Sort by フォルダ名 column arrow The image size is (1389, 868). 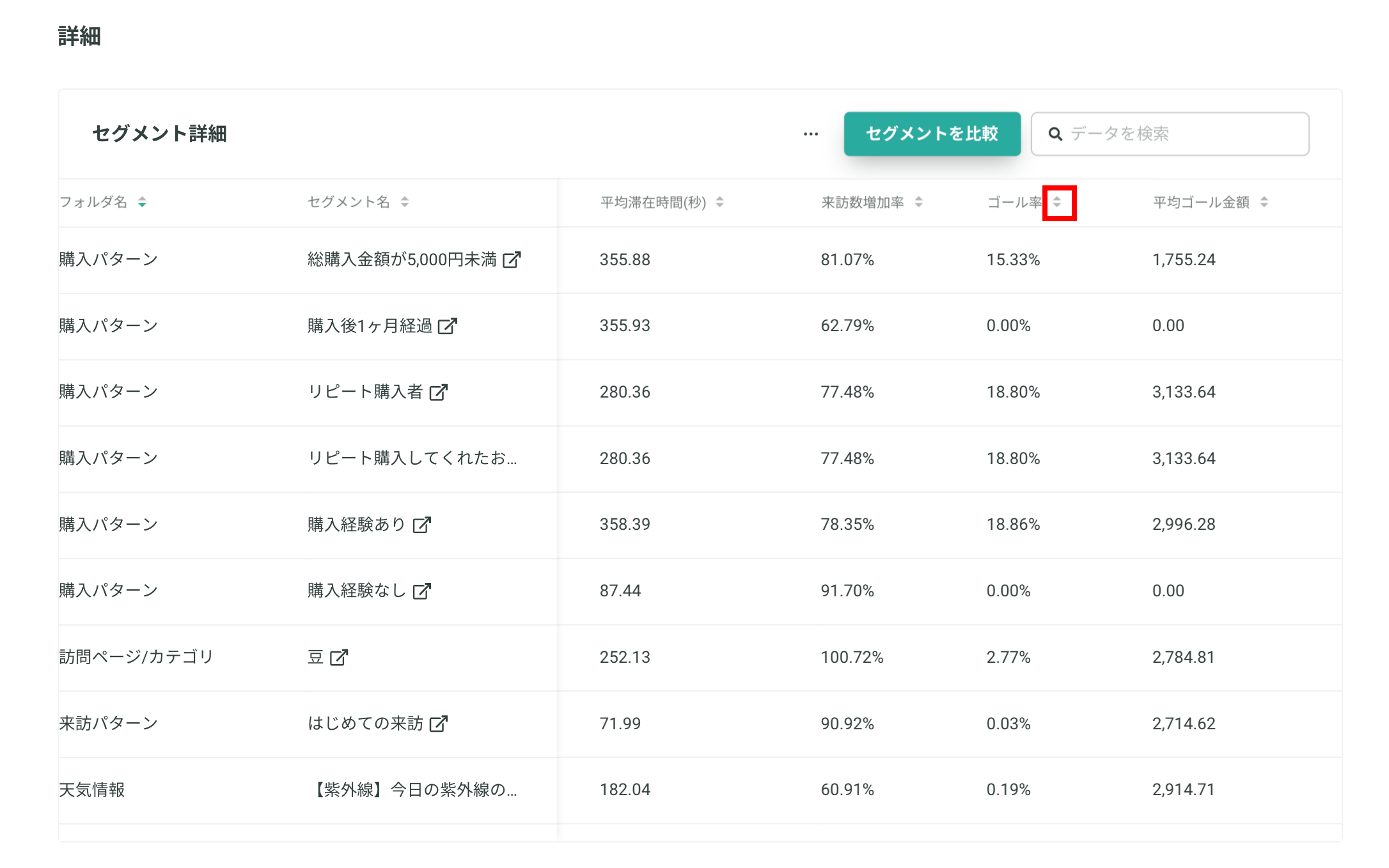tap(142, 202)
